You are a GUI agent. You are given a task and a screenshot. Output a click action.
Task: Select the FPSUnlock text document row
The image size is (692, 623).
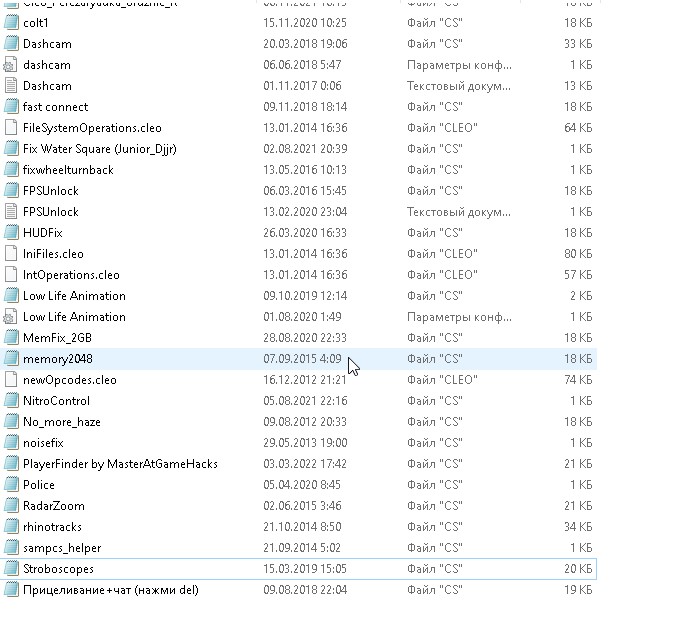click(50, 212)
